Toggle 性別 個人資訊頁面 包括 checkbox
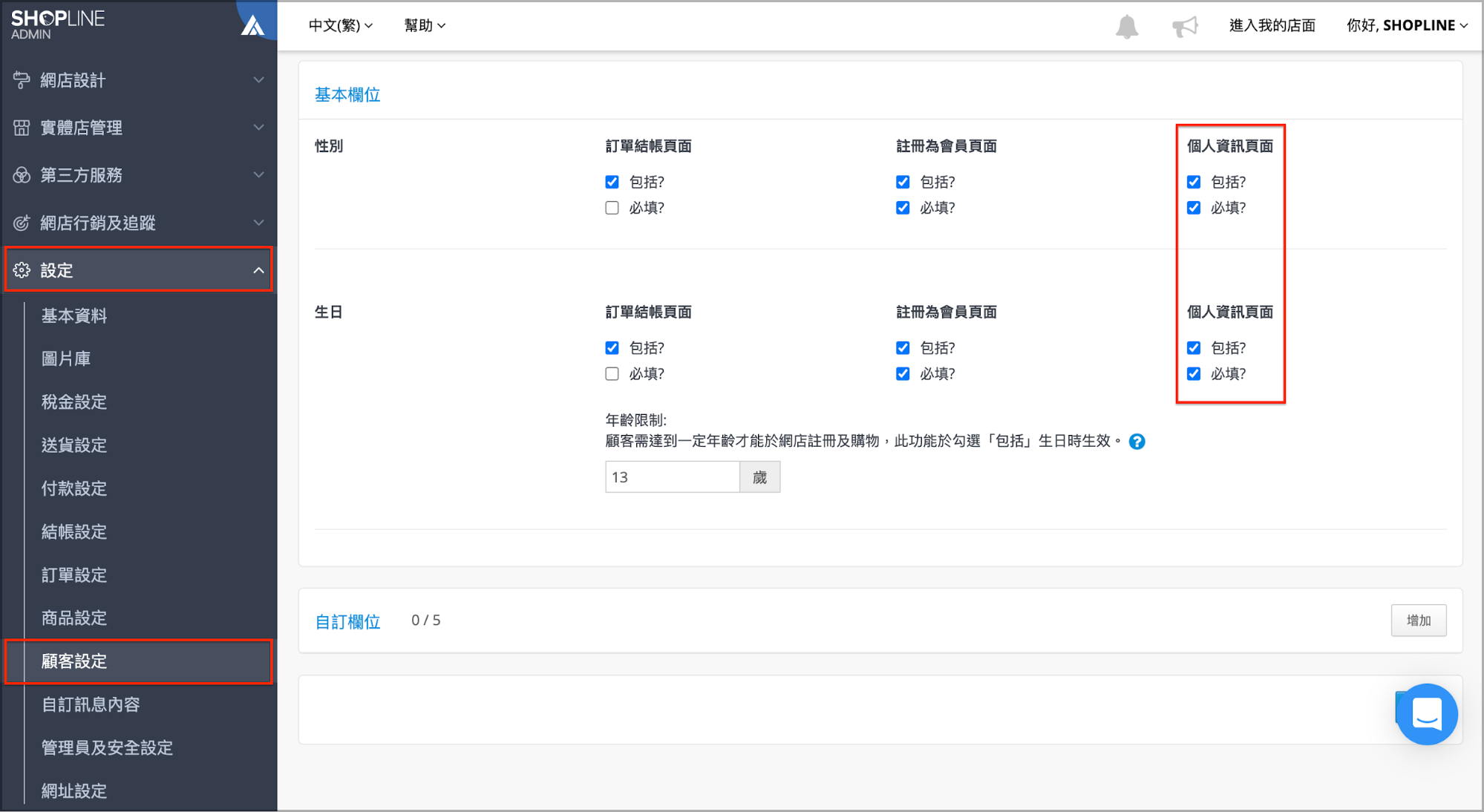Viewport: 1484px width, 812px height. tap(1194, 182)
